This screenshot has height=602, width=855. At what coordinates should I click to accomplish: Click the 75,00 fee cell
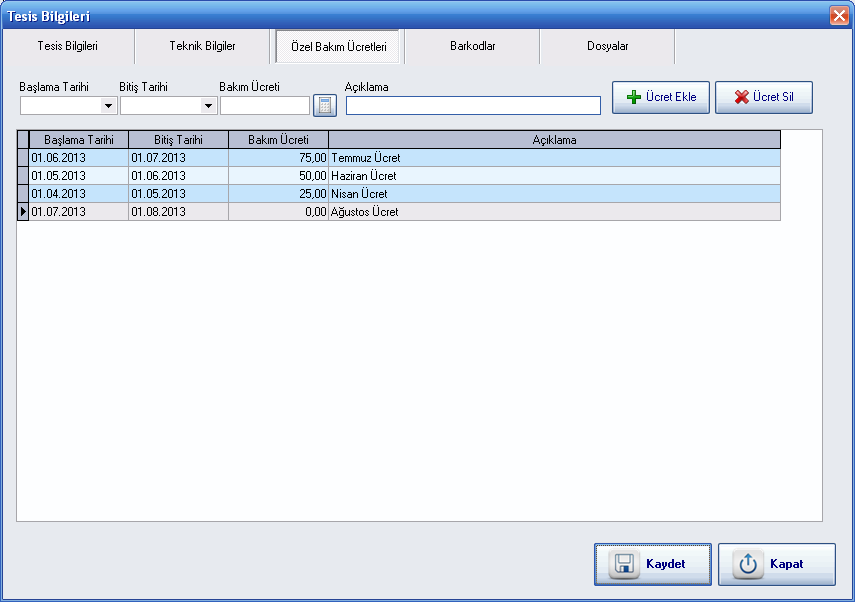point(278,158)
